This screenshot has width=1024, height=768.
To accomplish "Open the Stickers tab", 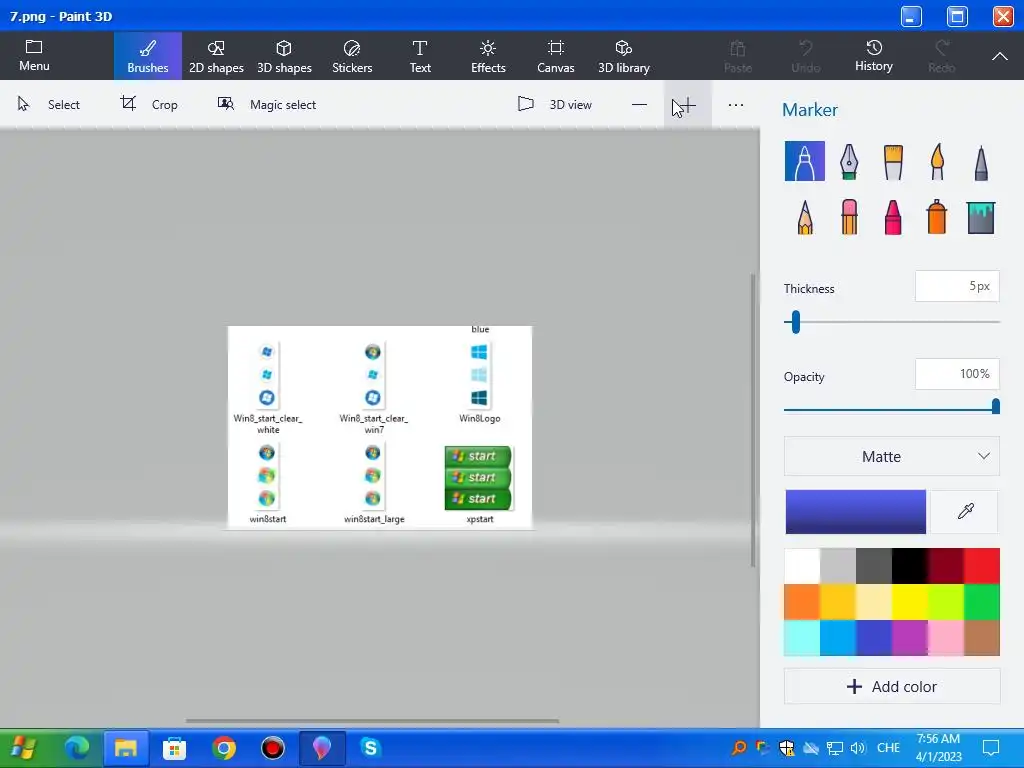I will tap(352, 56).
